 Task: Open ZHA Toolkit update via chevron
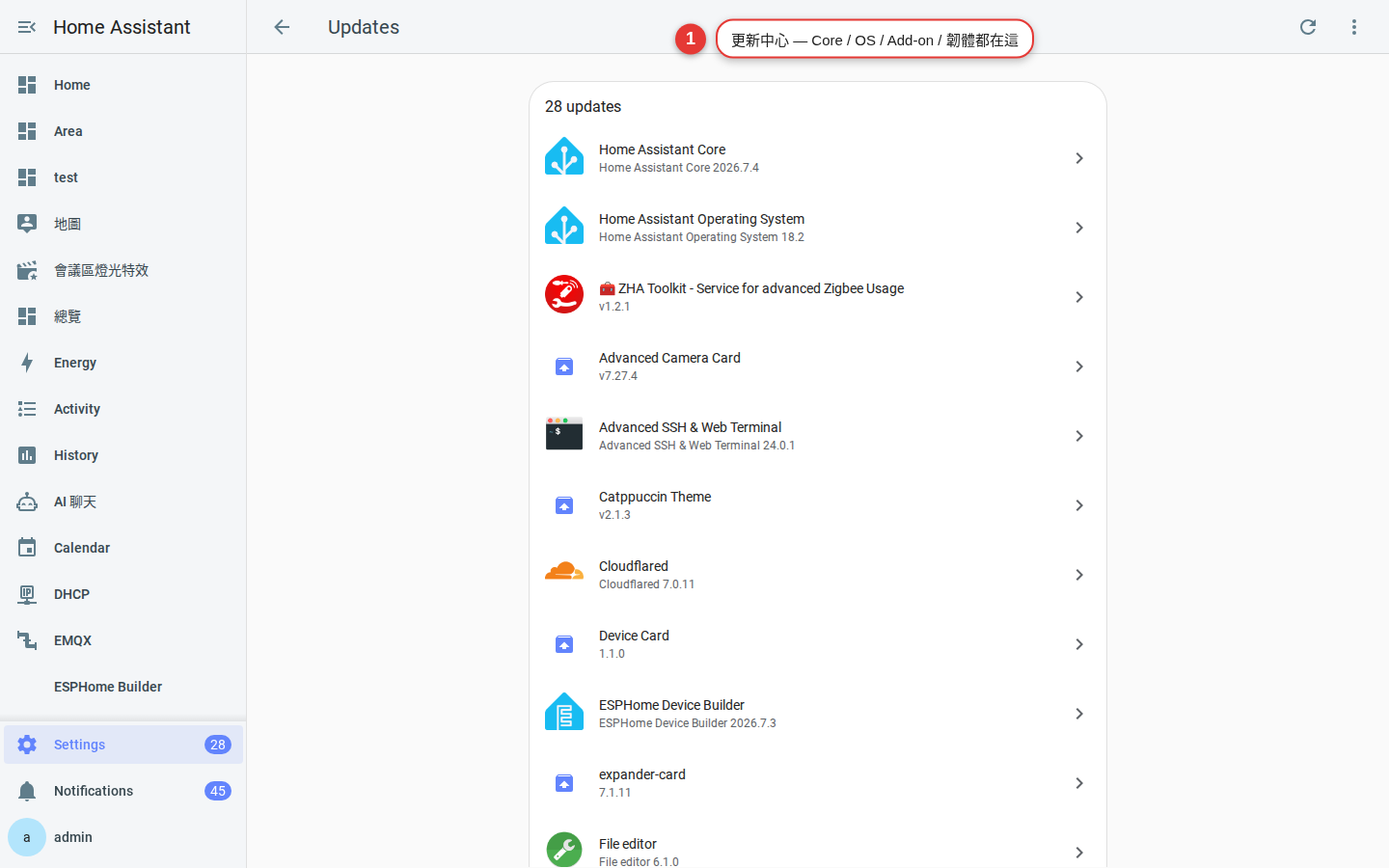(x=1079, y=297)
